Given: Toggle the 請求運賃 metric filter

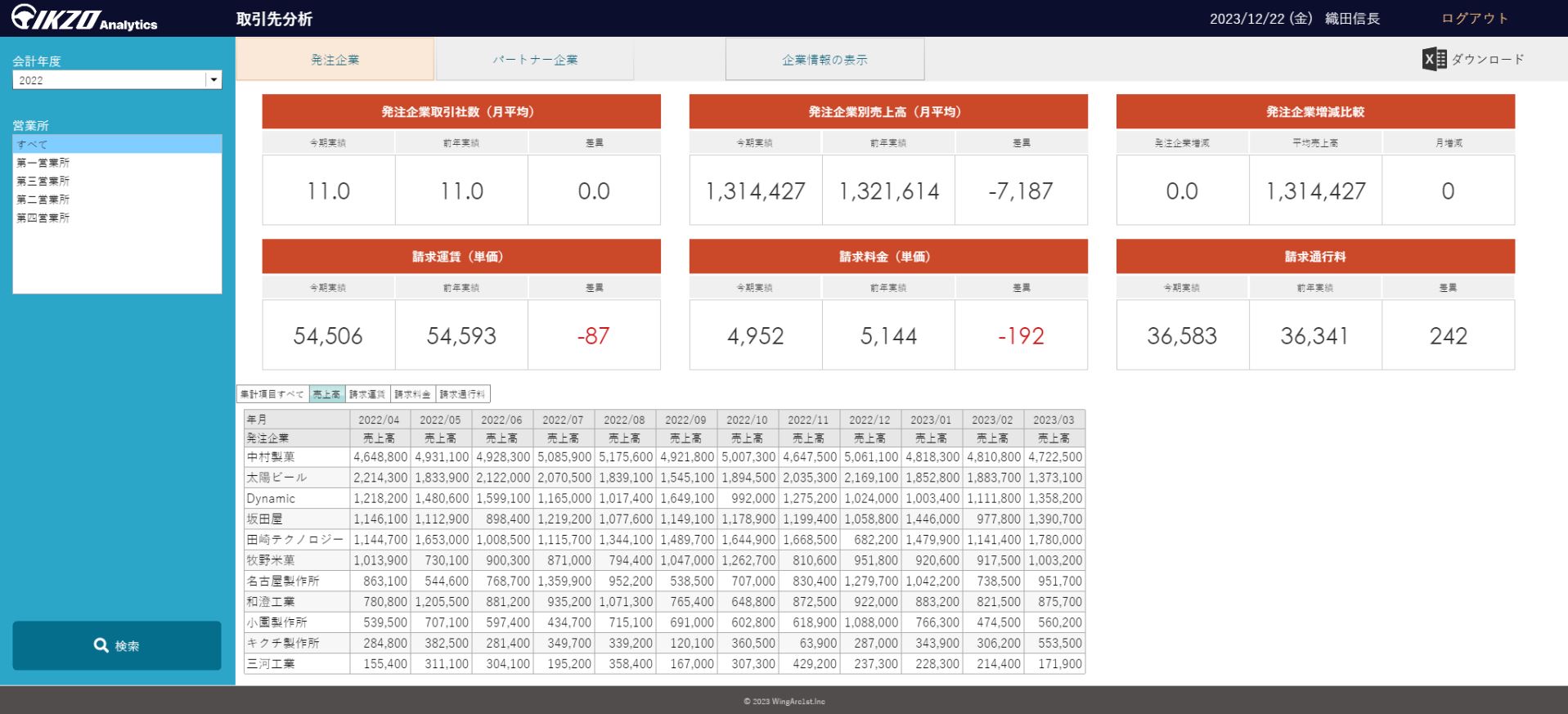Looking at the screenshot, I should coord(367,394).
